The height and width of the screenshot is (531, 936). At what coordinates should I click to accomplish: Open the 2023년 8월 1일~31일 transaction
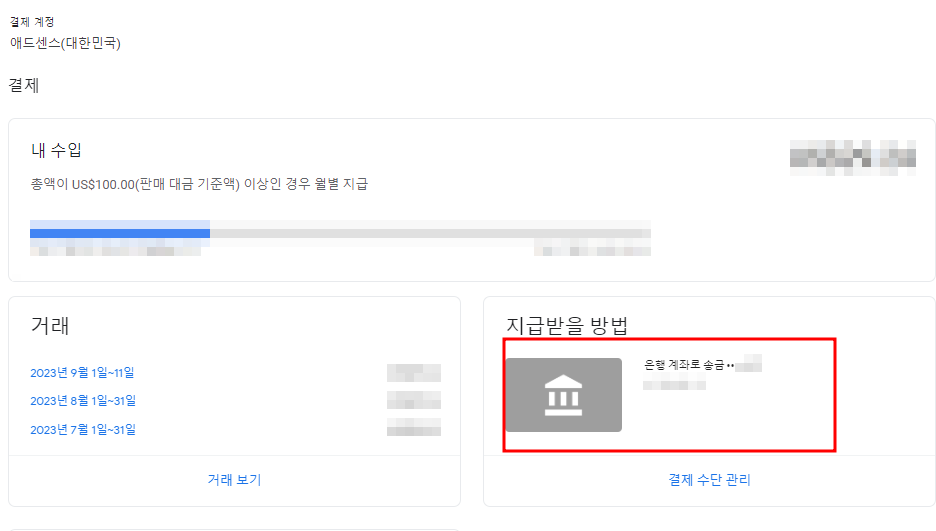tap(83, 401)
